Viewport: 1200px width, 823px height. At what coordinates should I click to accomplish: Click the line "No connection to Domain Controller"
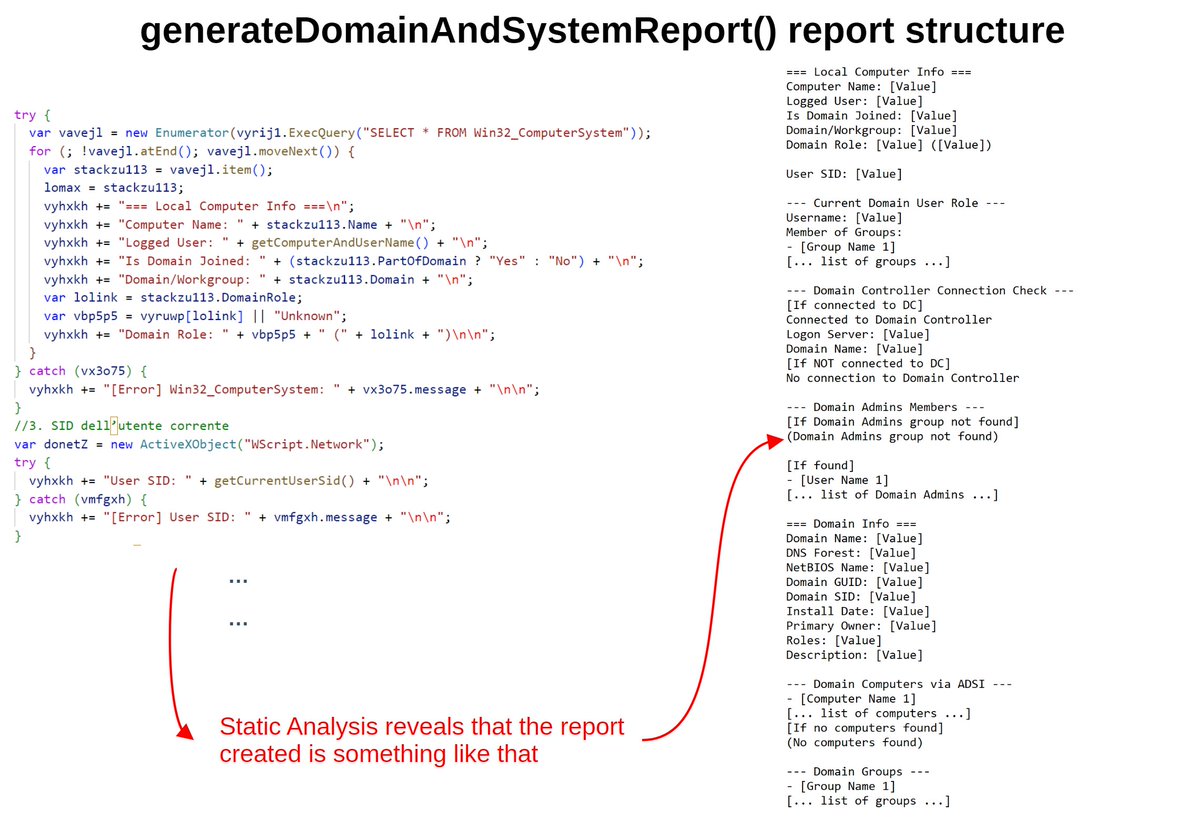(902, 378)
